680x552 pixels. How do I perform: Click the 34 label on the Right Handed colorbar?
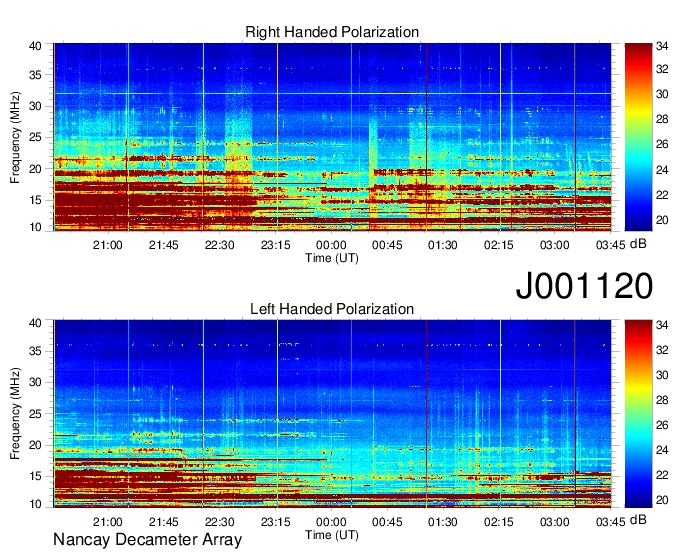pyautogui.click(x=662, y=46)
